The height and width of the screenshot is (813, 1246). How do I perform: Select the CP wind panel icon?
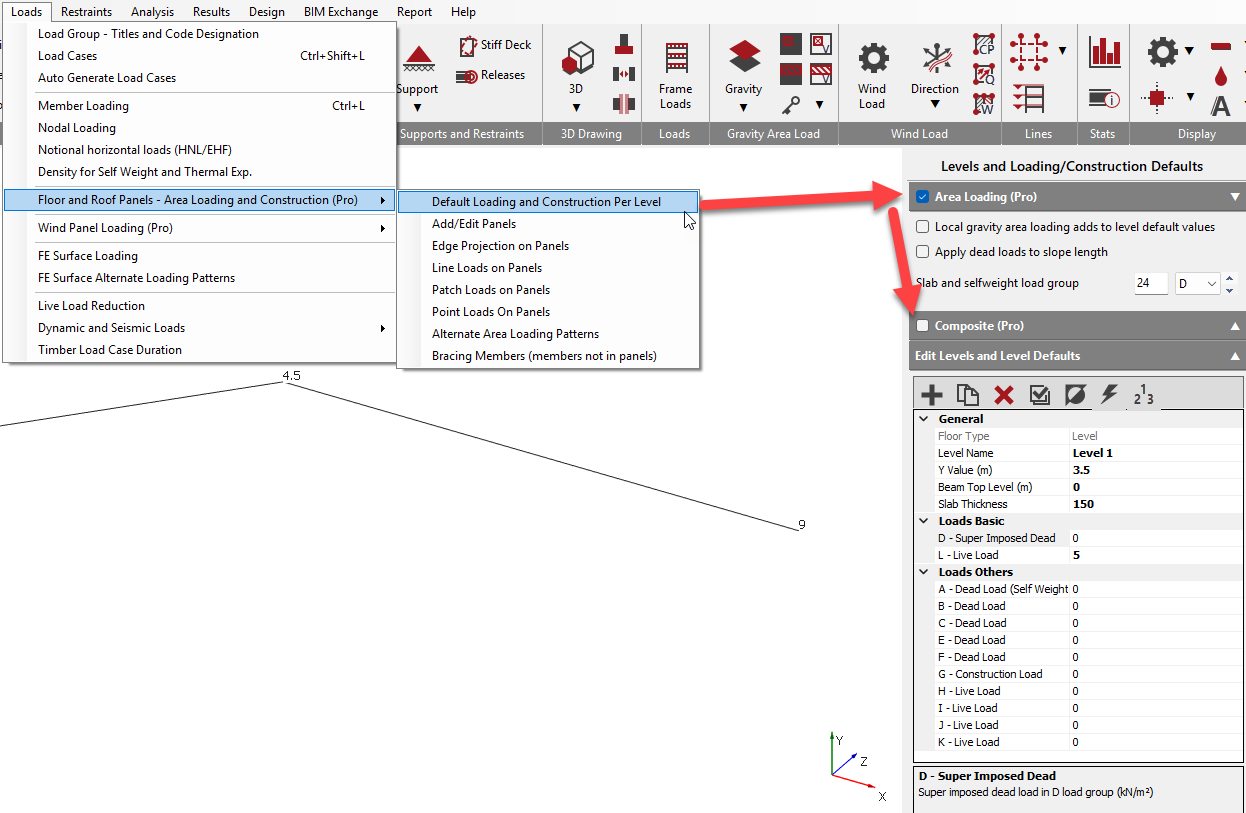984,44
